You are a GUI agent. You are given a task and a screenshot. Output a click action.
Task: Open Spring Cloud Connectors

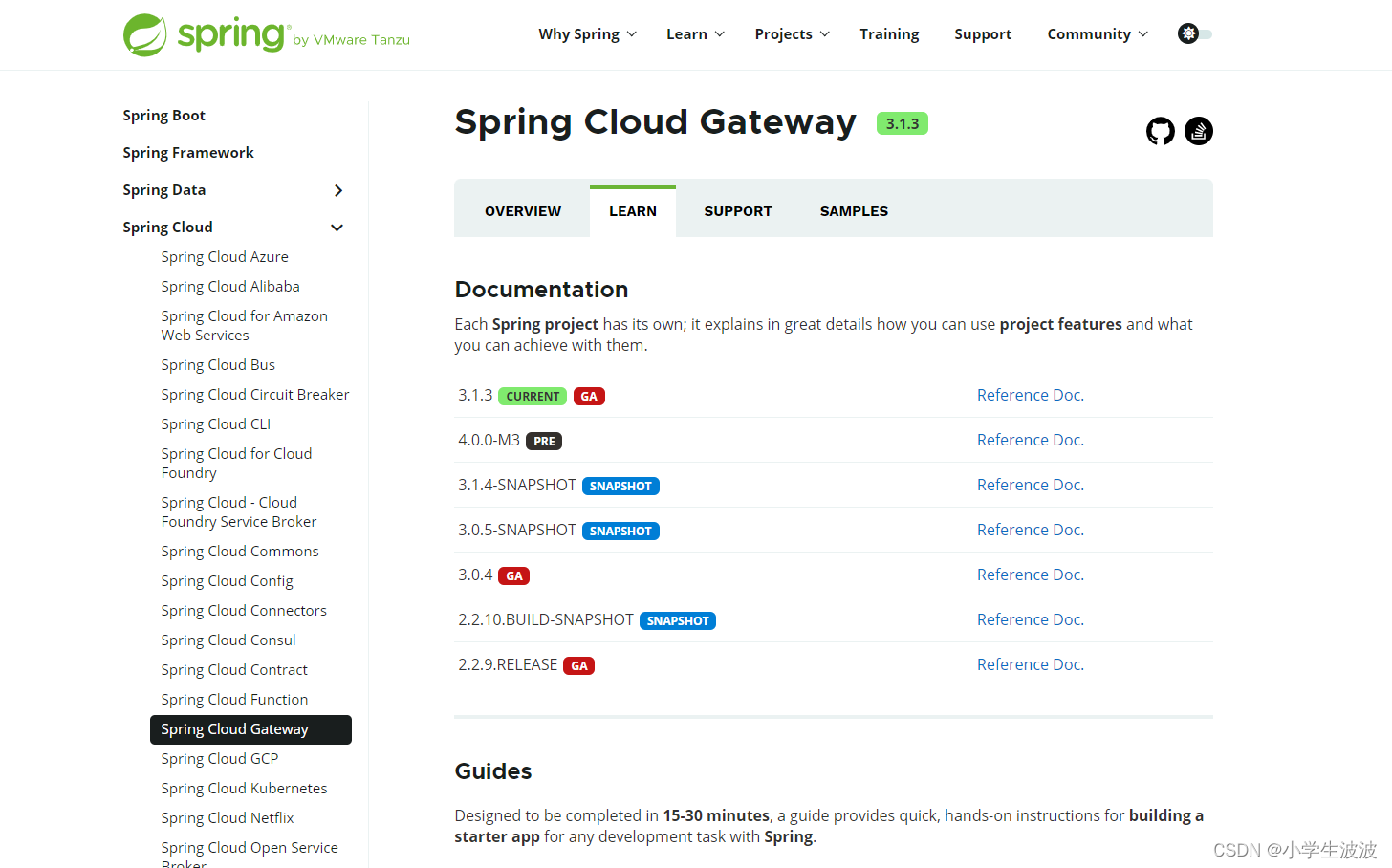click(x=244, y=611)
